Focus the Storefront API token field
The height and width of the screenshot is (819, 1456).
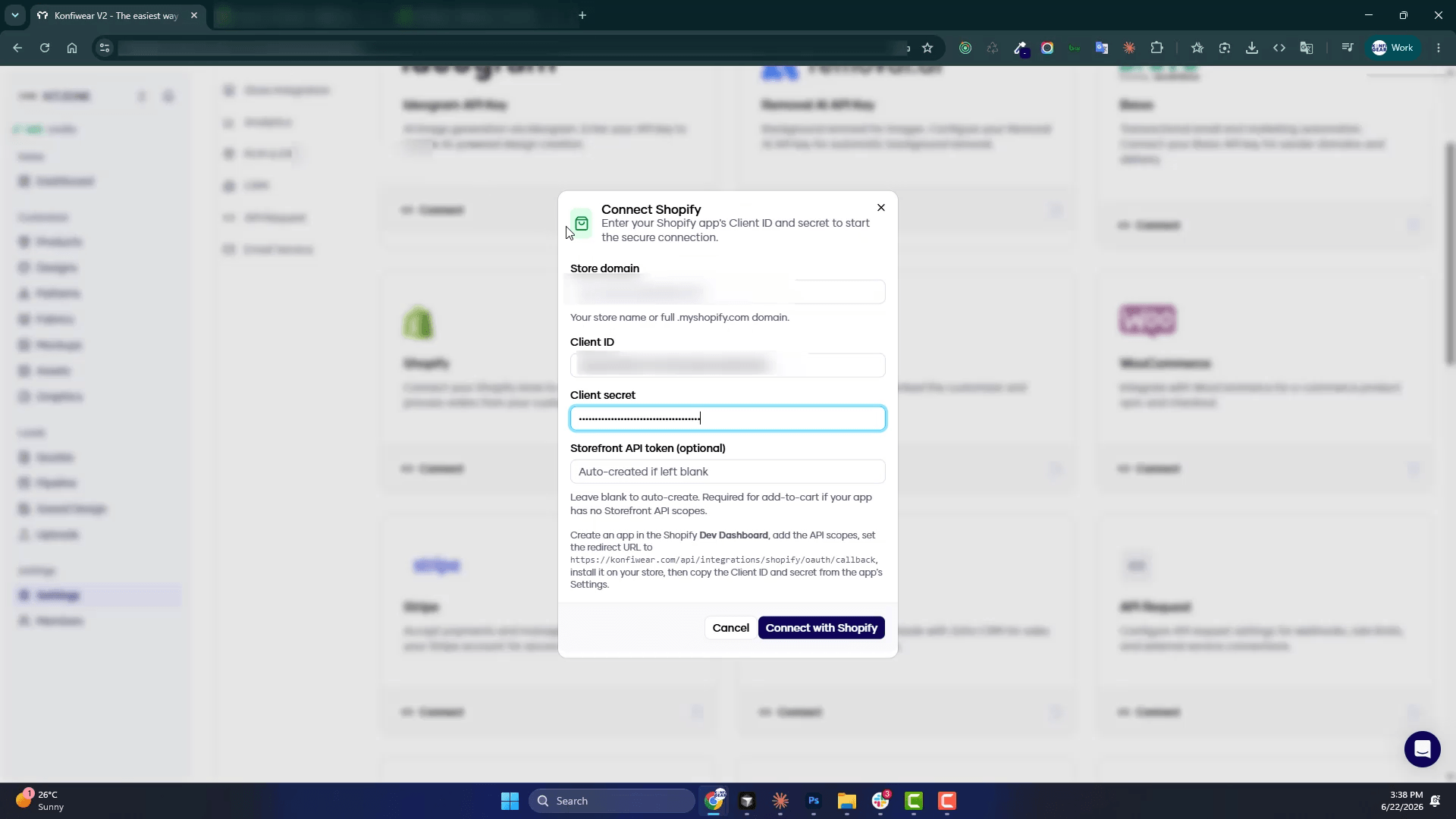(x=727, y=472)
